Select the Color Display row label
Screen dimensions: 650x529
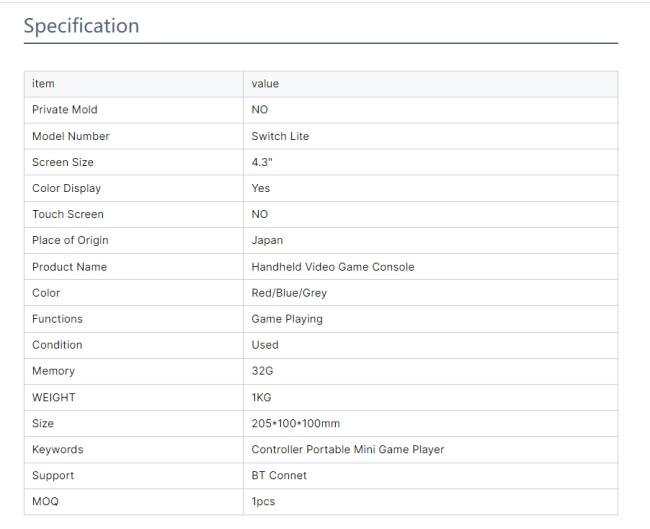66,188
